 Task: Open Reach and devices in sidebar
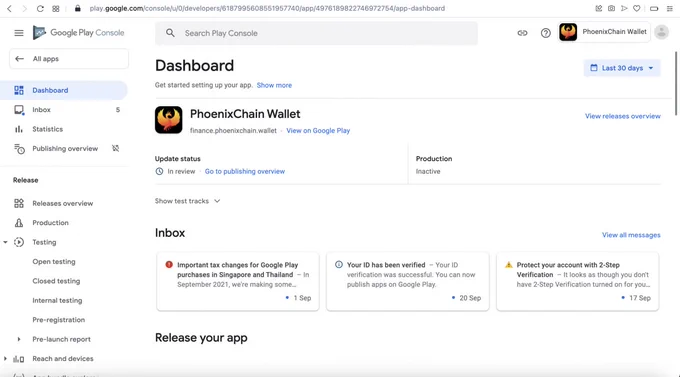coord(63,359)
